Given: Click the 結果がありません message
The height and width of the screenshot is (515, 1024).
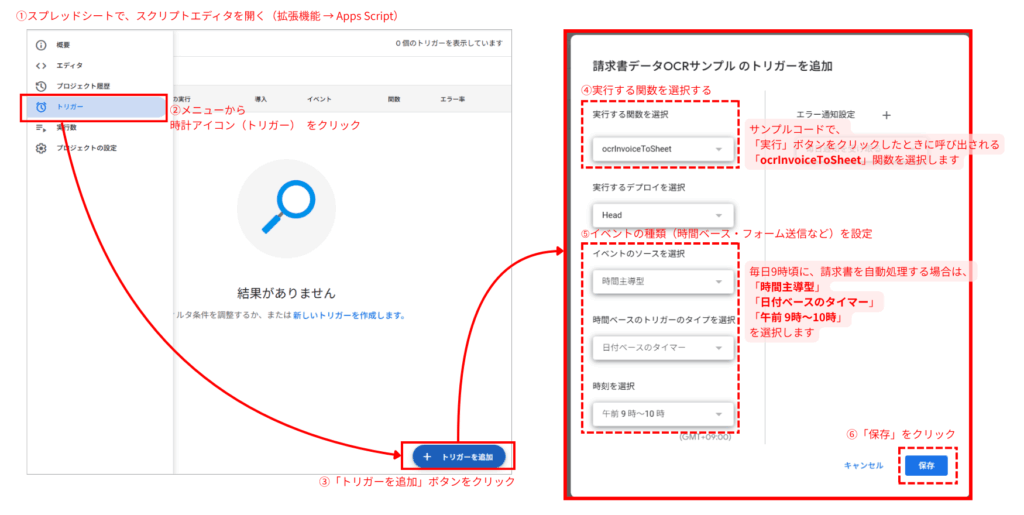Looking at the screenshot, I should pos(287,293).
